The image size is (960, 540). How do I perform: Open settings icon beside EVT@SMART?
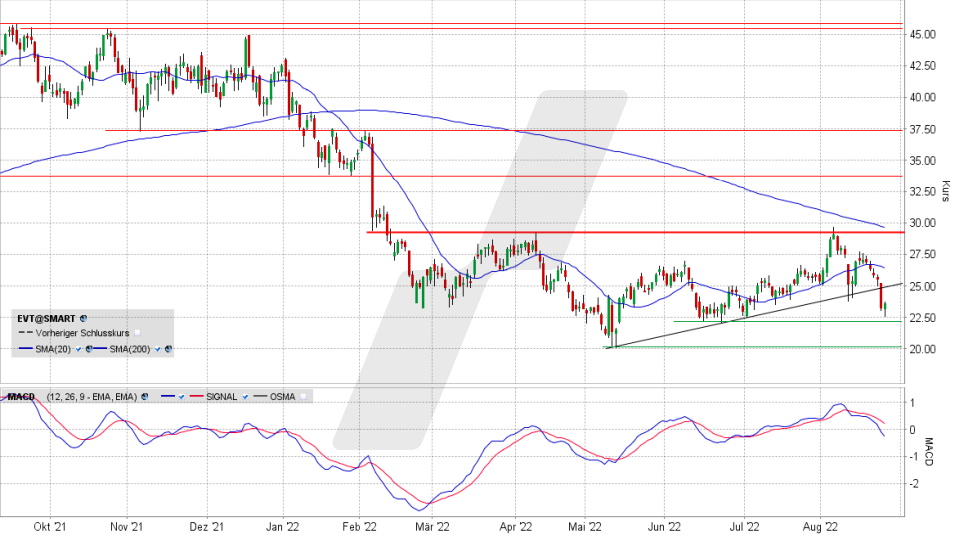pyautogui.click(x=83, y=318)
